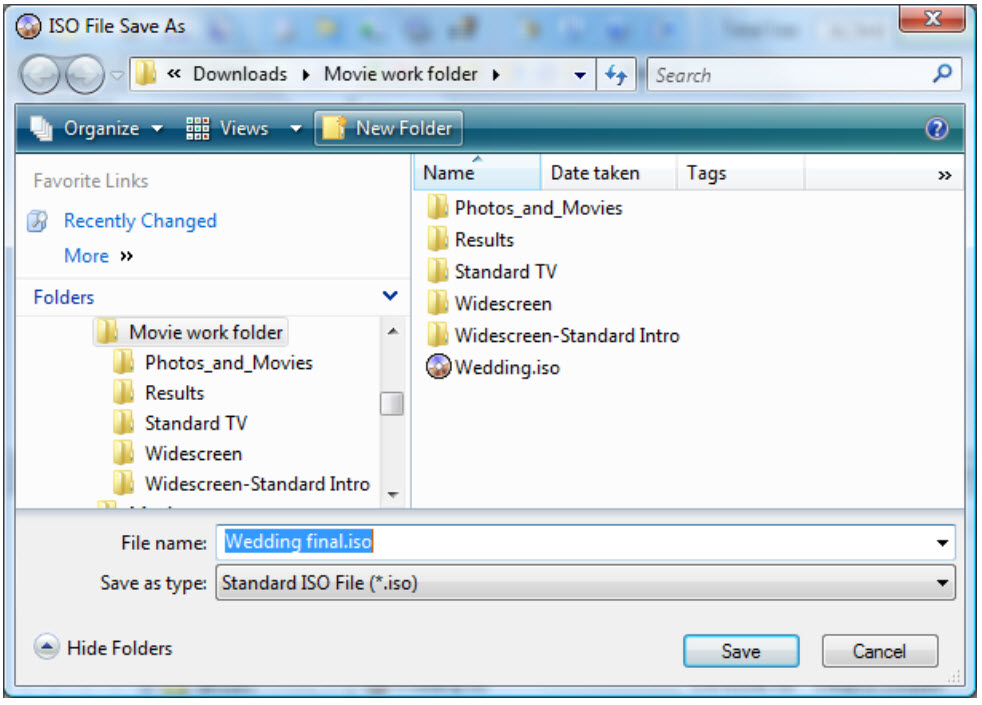982x705 pixels.
Task: Click the Save button
Action: (741, 651)
